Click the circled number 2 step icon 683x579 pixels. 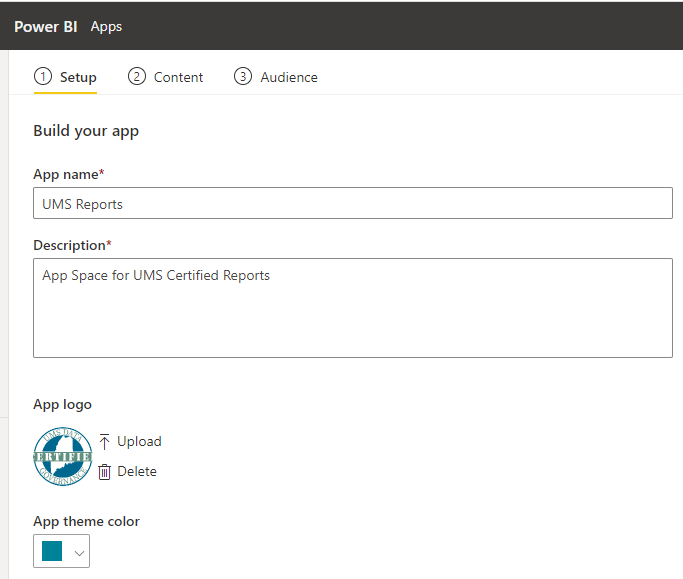point(136,77)
